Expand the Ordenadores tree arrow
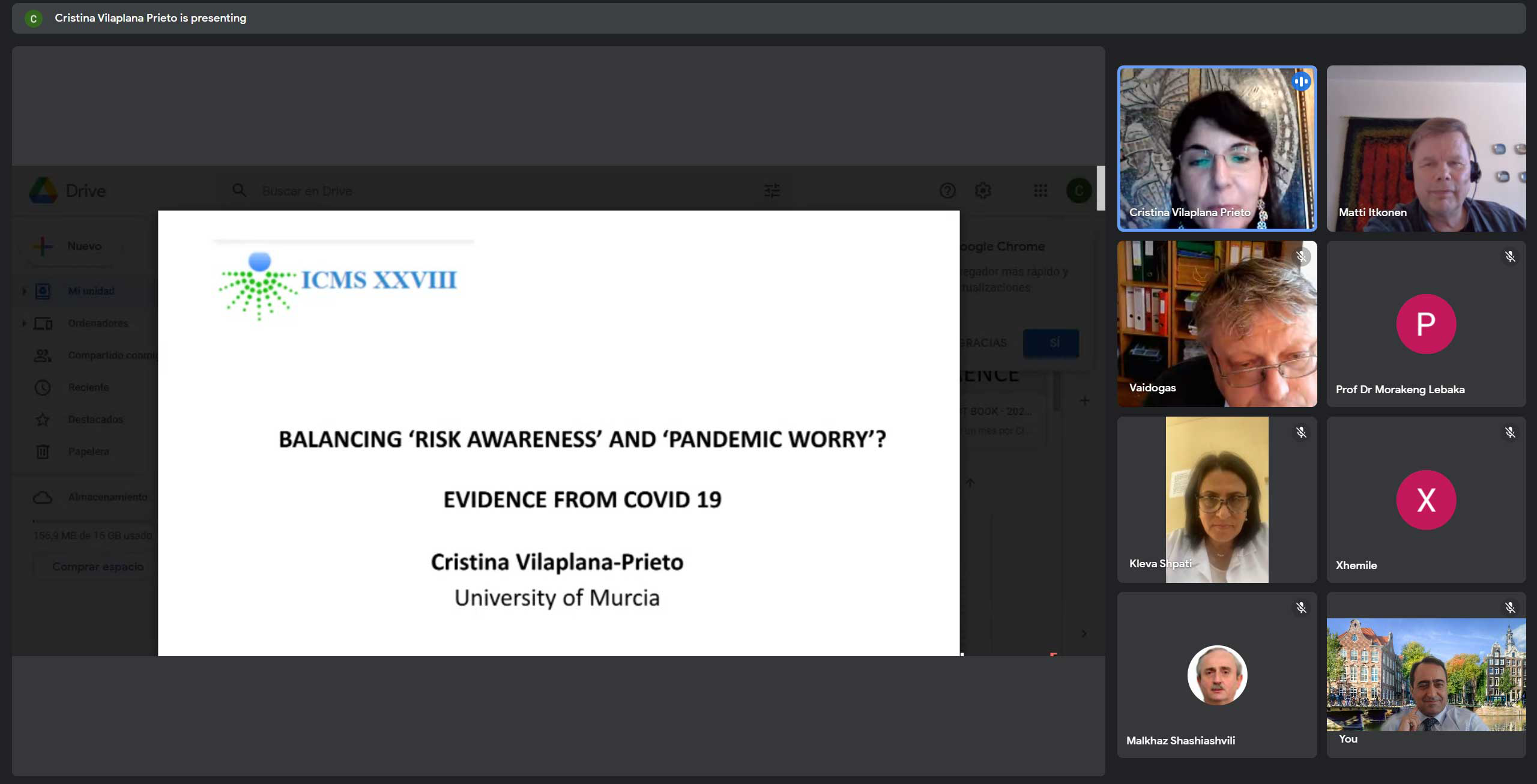 click(x=24, y=323)
